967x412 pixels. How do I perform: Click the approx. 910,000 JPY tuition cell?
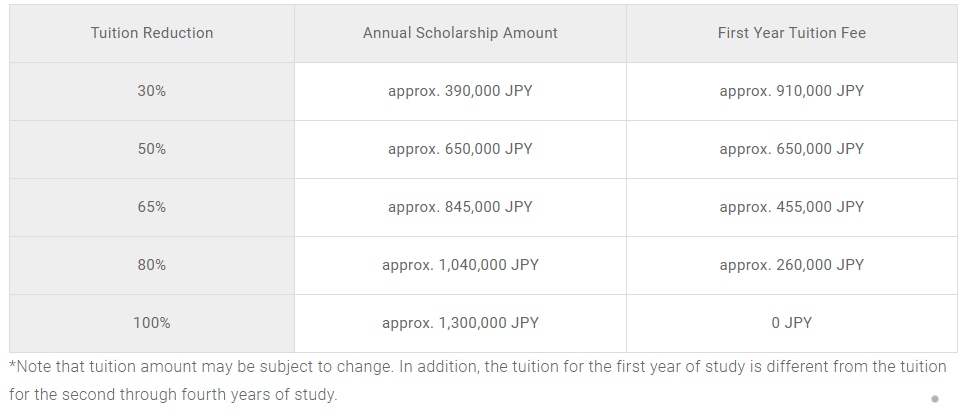791,91
